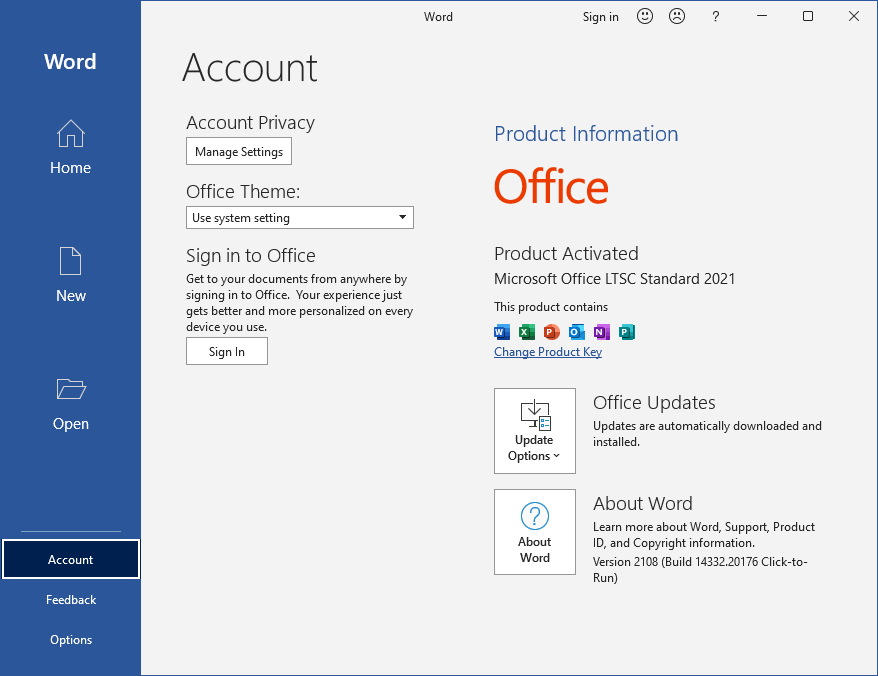Viewport: 878px width, 676px height.
Task: Click the Sign In button under Sign in to Office
Action: (227, 351)
